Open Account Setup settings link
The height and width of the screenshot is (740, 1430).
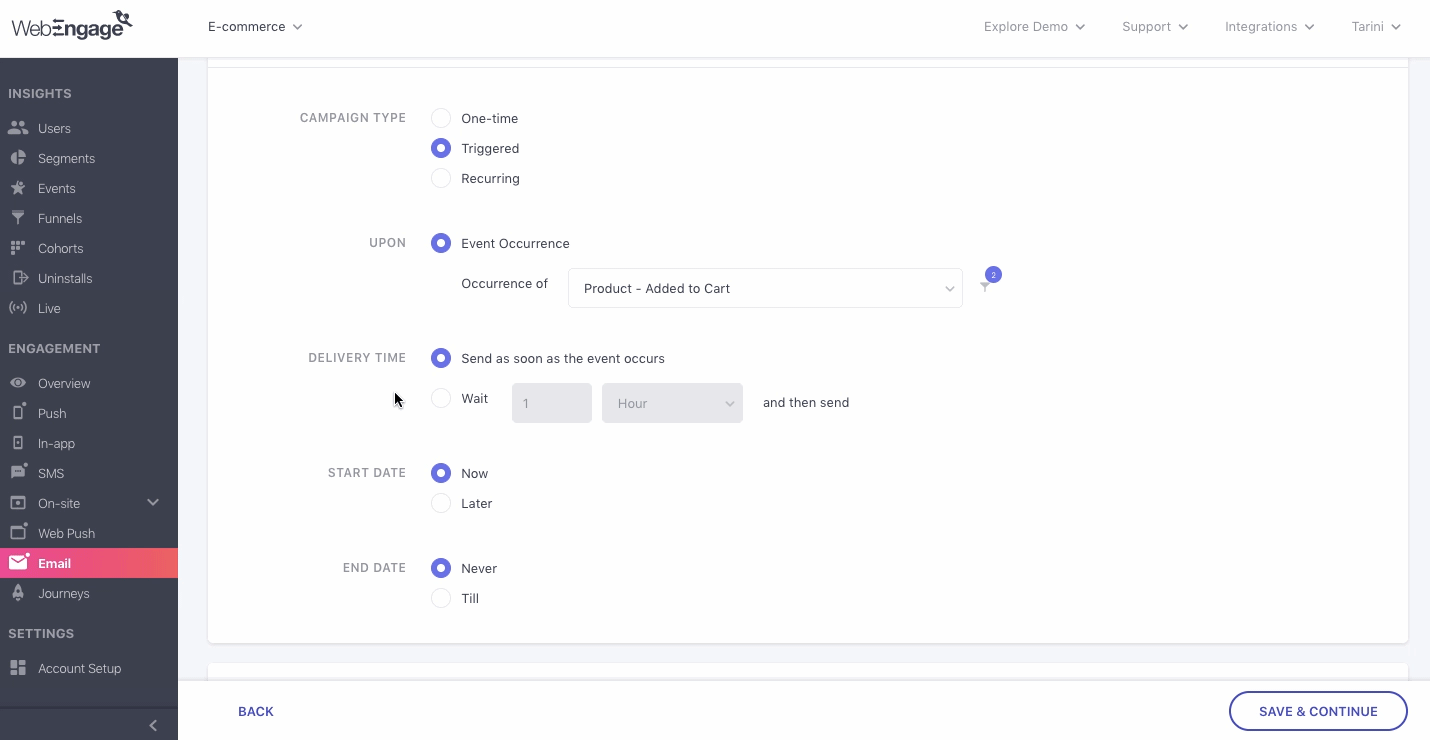(80, 668)
